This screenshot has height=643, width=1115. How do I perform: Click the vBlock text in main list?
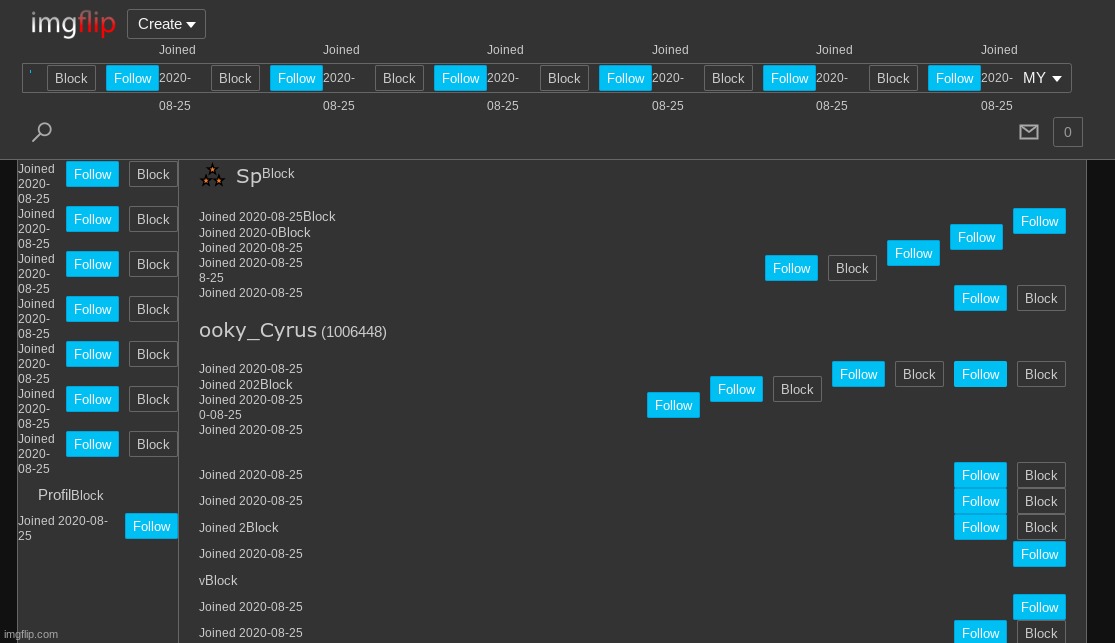(218, 580)
